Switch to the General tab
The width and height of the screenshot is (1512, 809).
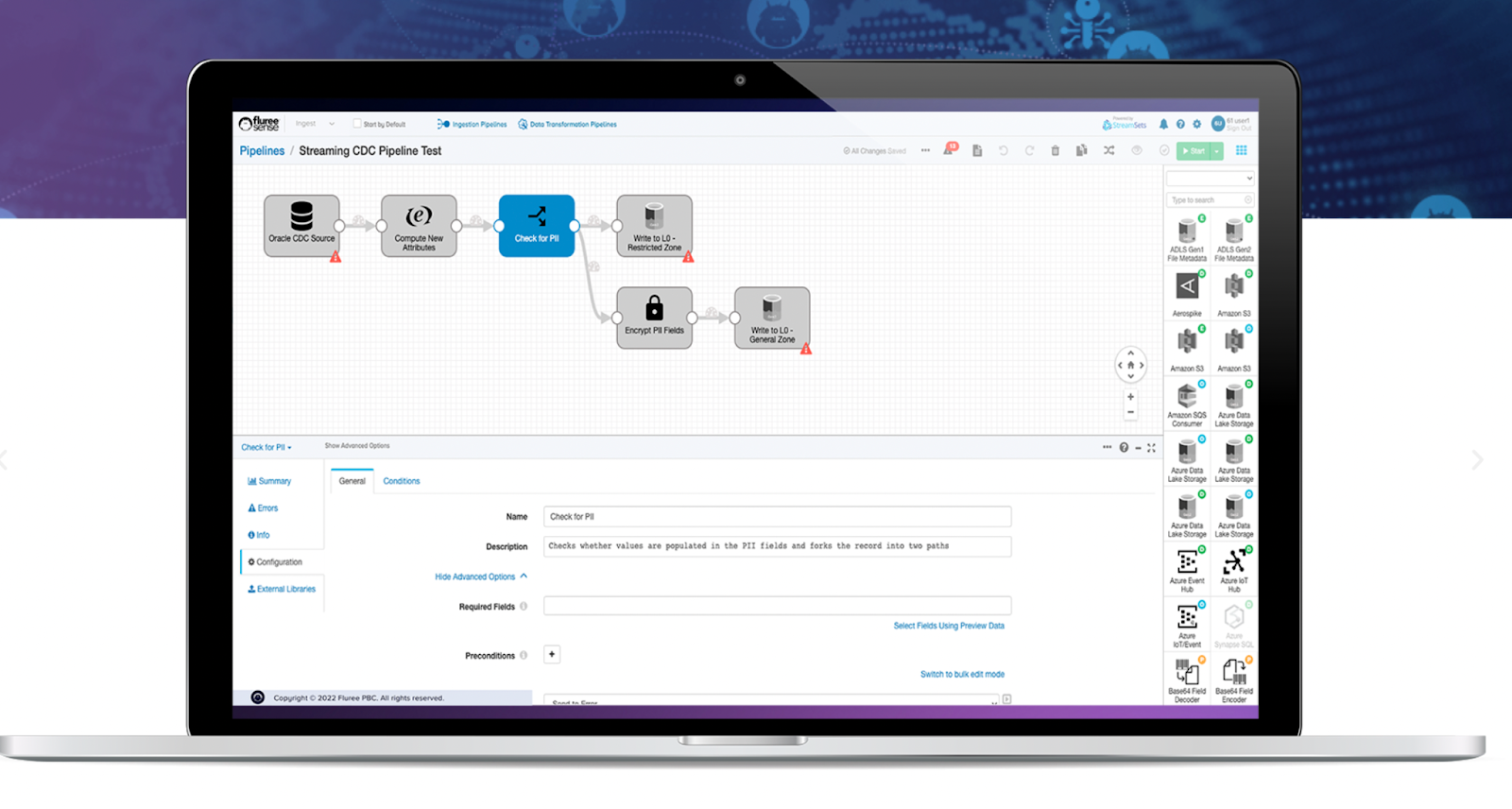coord(352,481)
